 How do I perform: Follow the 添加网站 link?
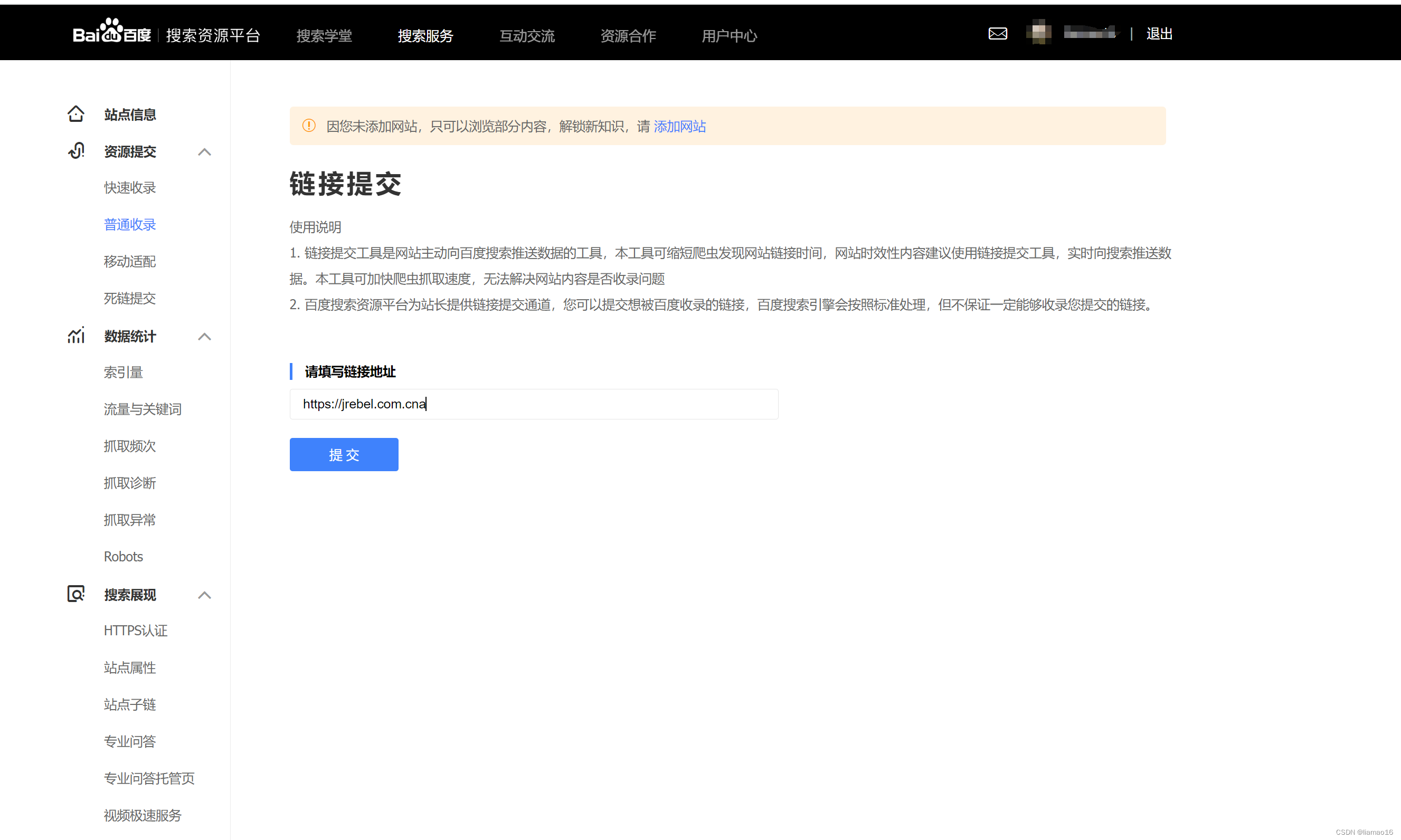click(679, 126)
